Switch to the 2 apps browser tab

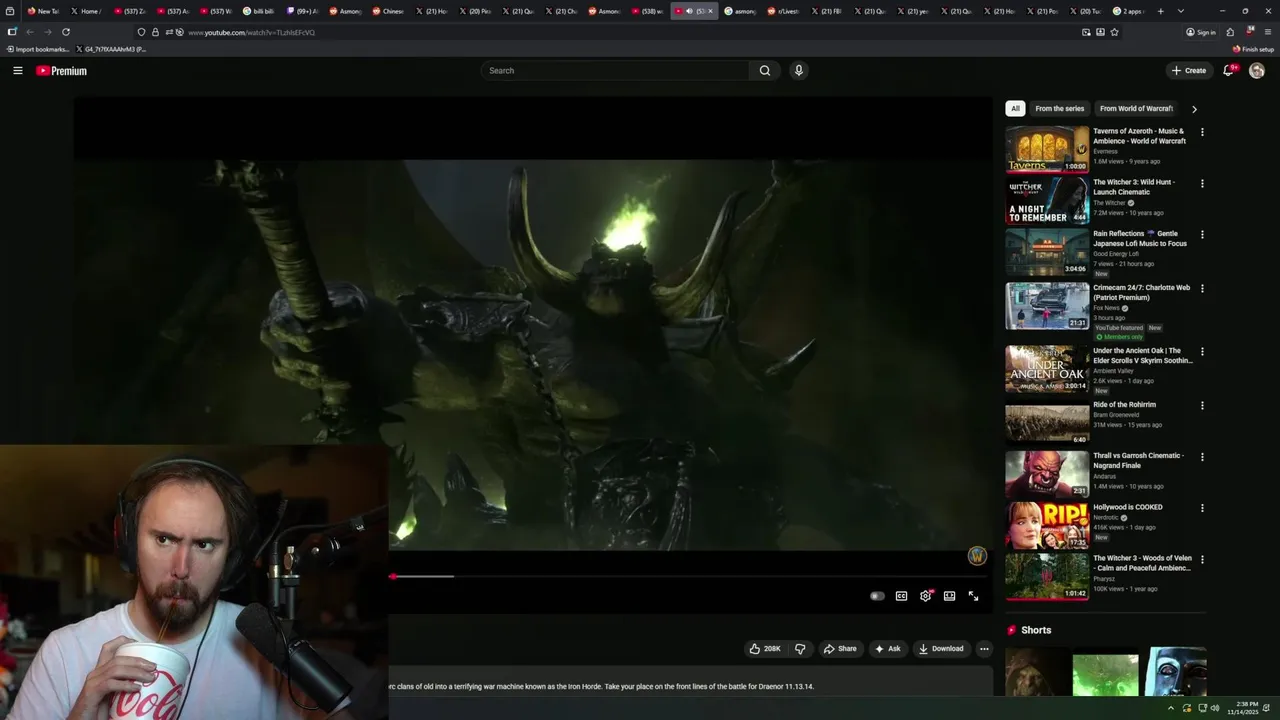1128,11
